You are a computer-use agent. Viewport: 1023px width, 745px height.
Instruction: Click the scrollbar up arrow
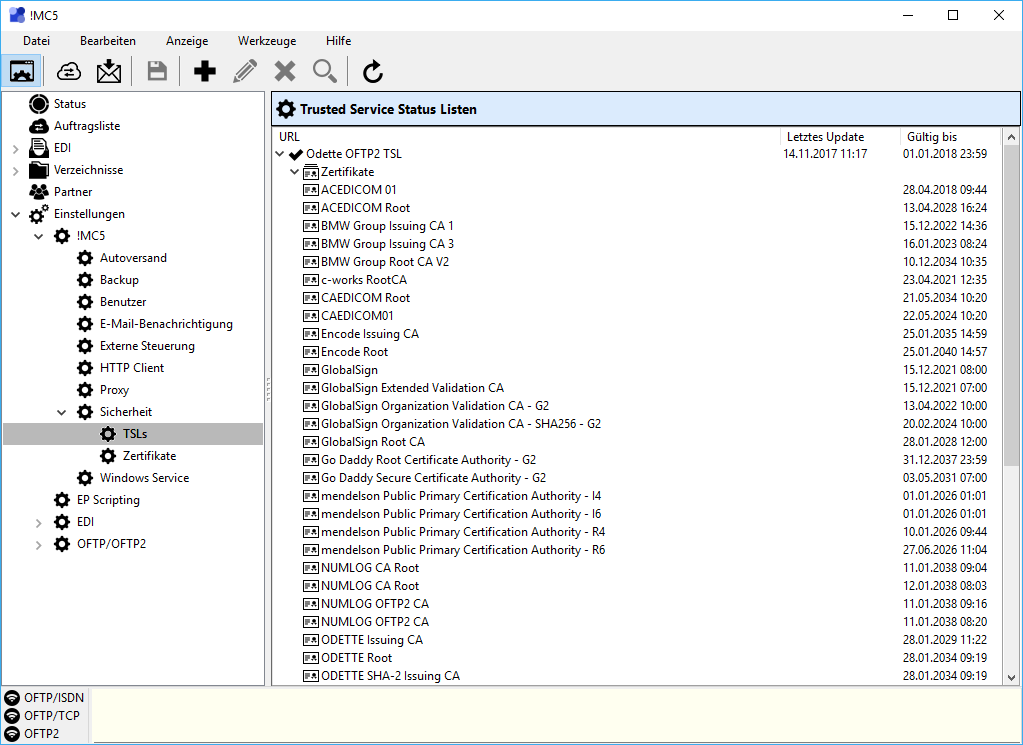click(x=1011, y=137)
